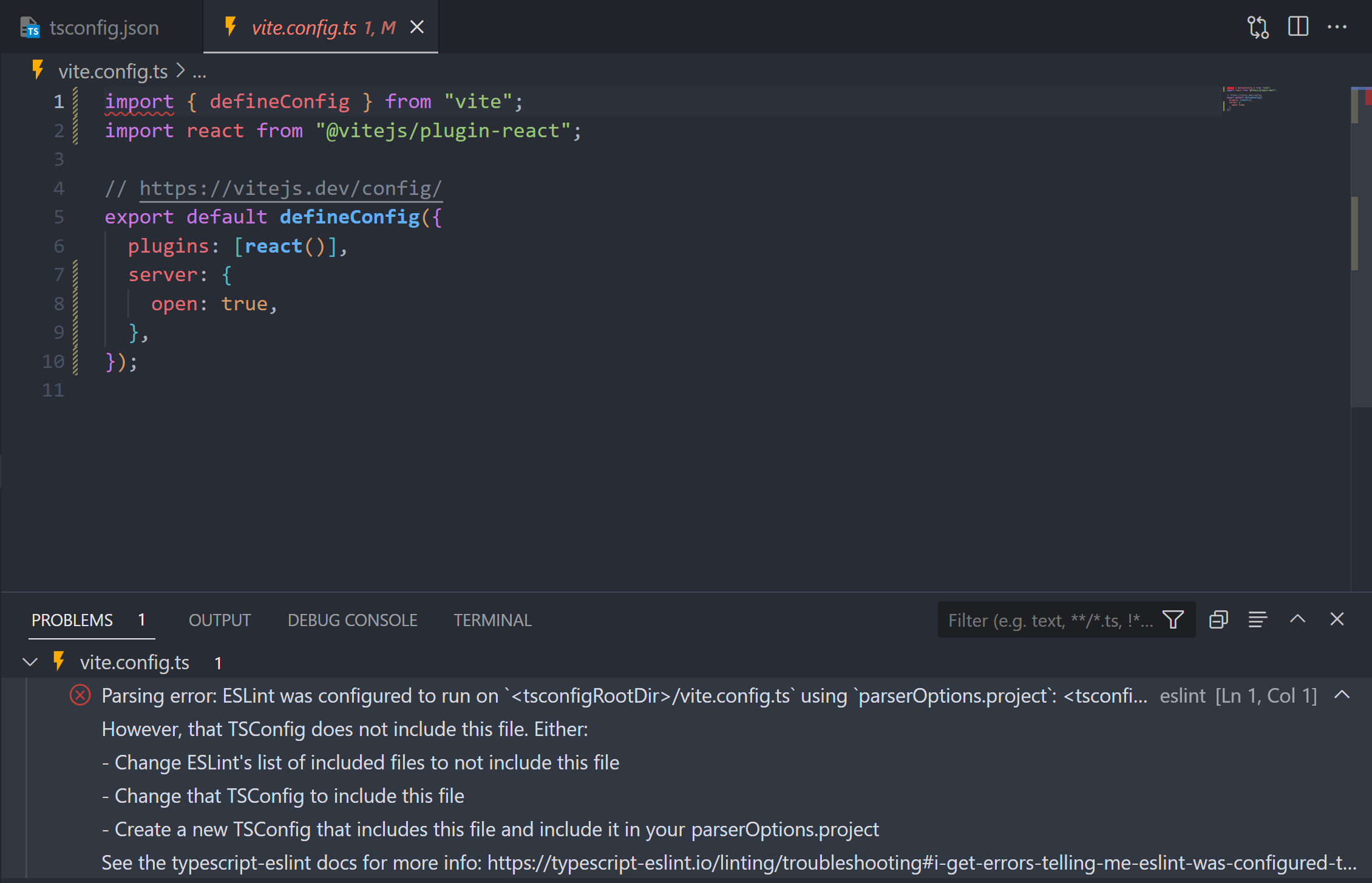Screen dimensions: 1372x883
Task: Open the DEBUG CONSOLE tab
Action: pyautogui.click(x=352, y=620)
